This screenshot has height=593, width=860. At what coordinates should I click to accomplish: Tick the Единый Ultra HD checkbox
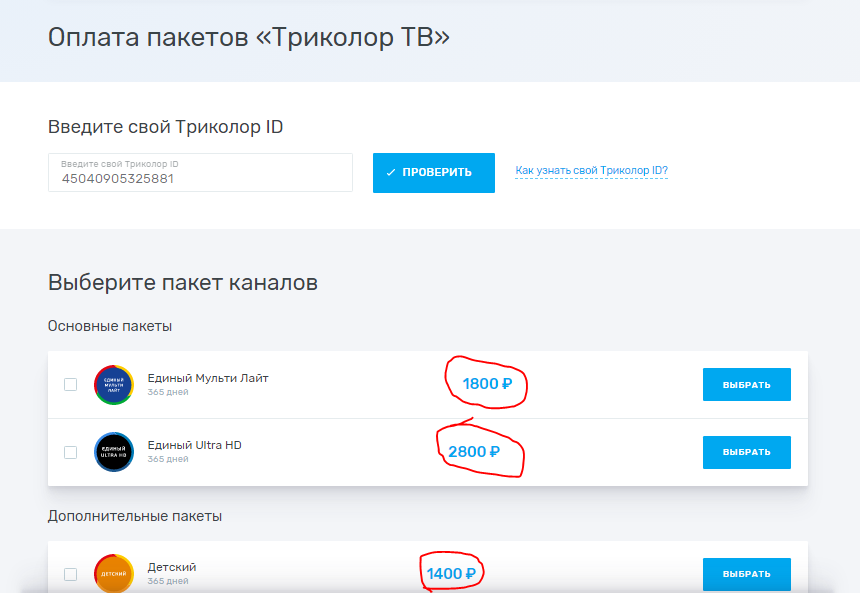click(70, 453)
